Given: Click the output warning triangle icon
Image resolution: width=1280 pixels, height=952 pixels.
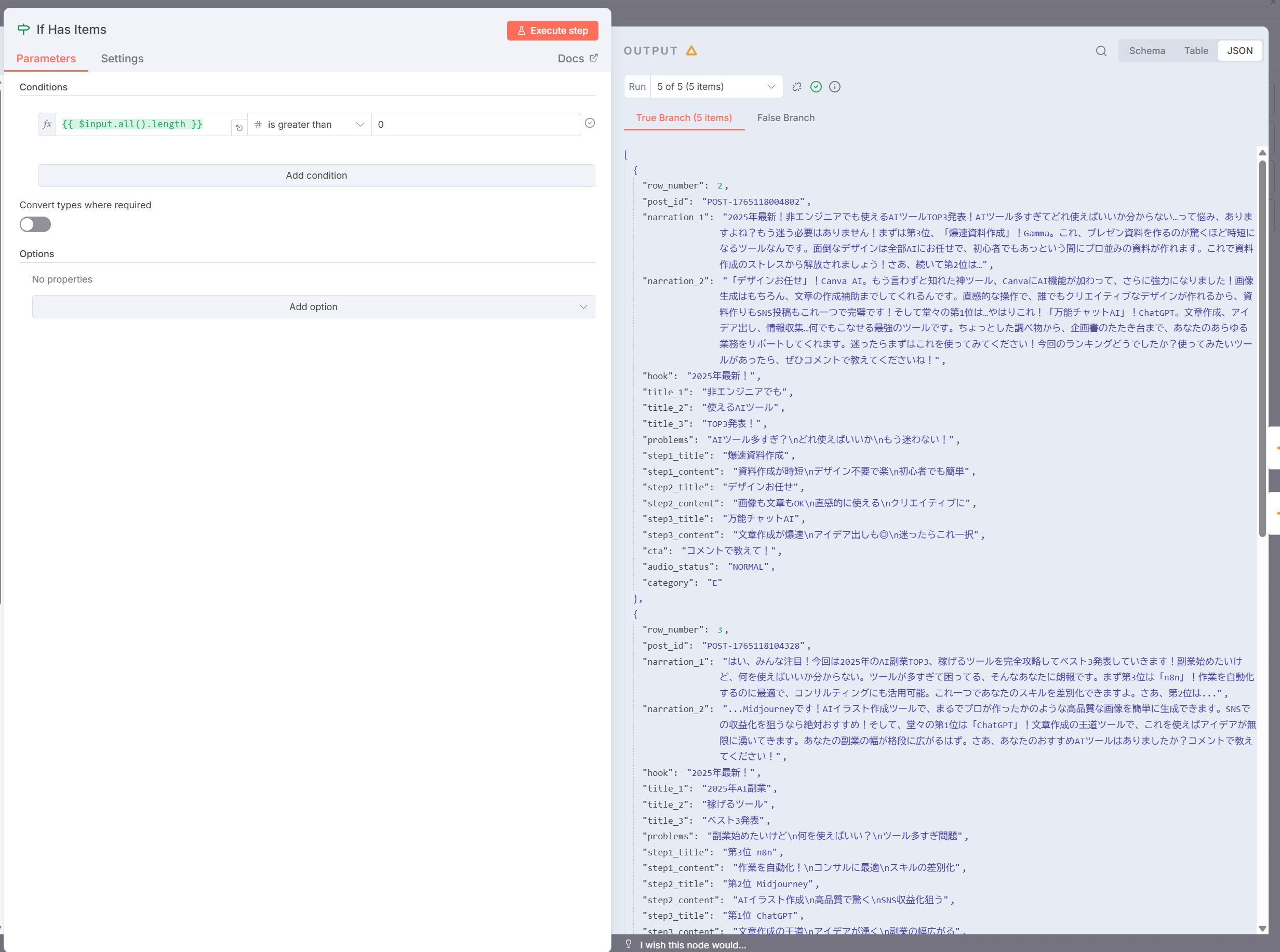Looking at the screenshot, I should 691,51.
